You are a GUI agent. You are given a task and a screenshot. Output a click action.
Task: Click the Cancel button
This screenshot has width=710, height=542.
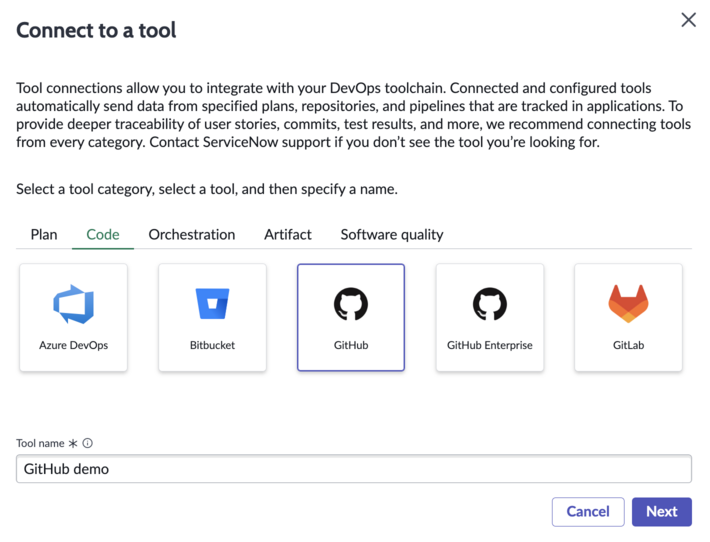point(588,512)
